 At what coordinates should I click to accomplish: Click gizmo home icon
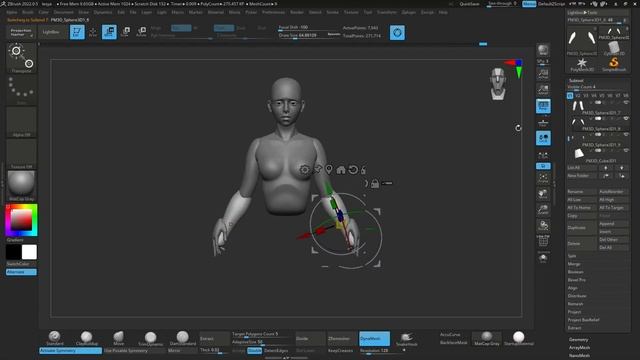(341, 169)
